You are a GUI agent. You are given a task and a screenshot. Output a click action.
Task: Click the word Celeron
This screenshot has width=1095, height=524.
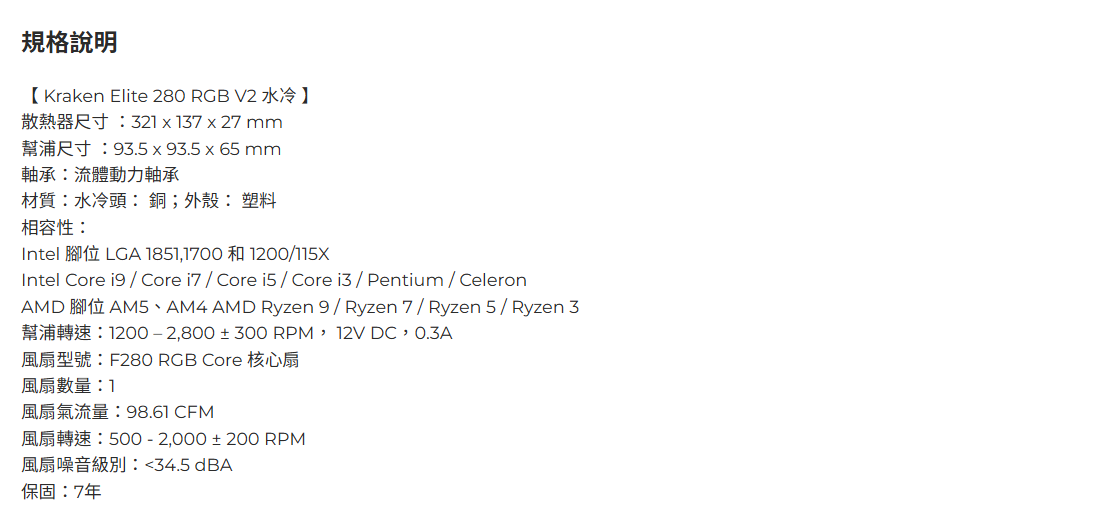[492, 280]
